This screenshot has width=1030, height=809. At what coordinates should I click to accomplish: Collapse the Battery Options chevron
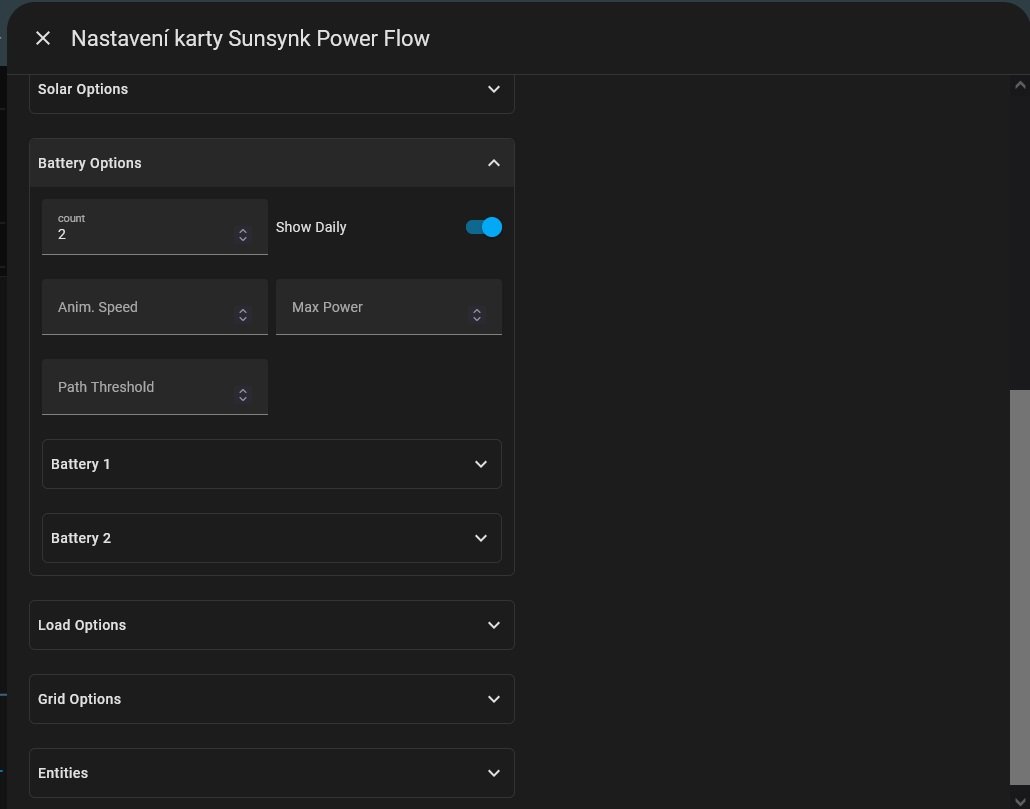click(x=493, y=163)
